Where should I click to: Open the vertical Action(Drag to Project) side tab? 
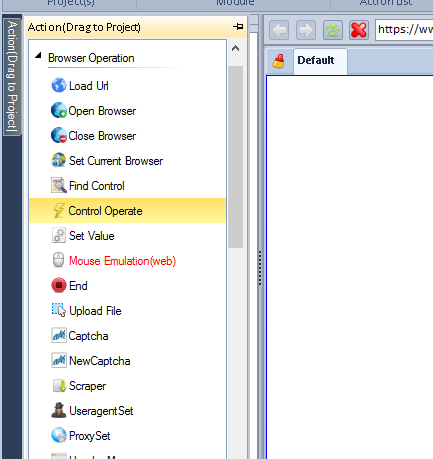click(x=12, y=76)
